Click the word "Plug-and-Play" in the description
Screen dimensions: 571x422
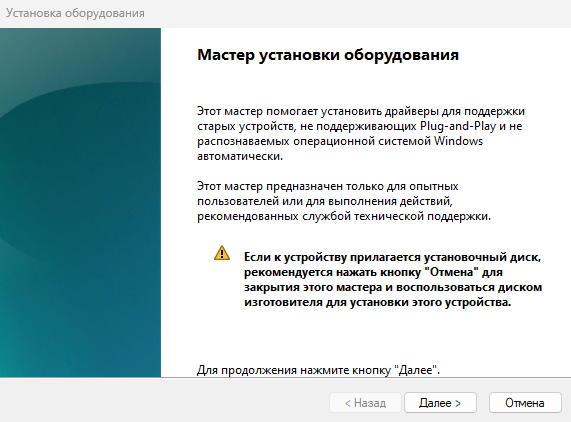click(x=458, y=126)
